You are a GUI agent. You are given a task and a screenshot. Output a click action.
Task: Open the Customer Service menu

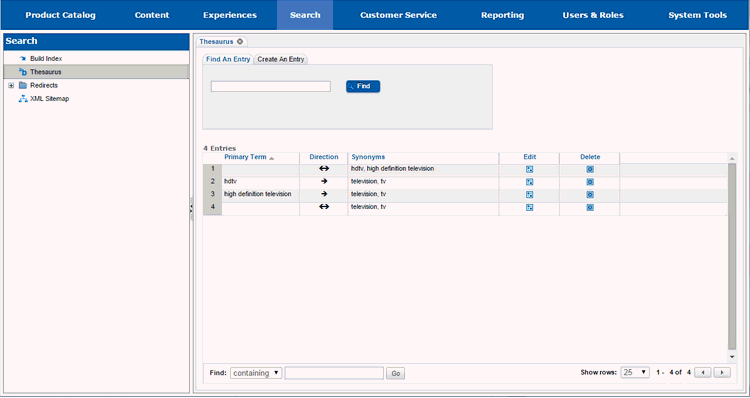398,15
